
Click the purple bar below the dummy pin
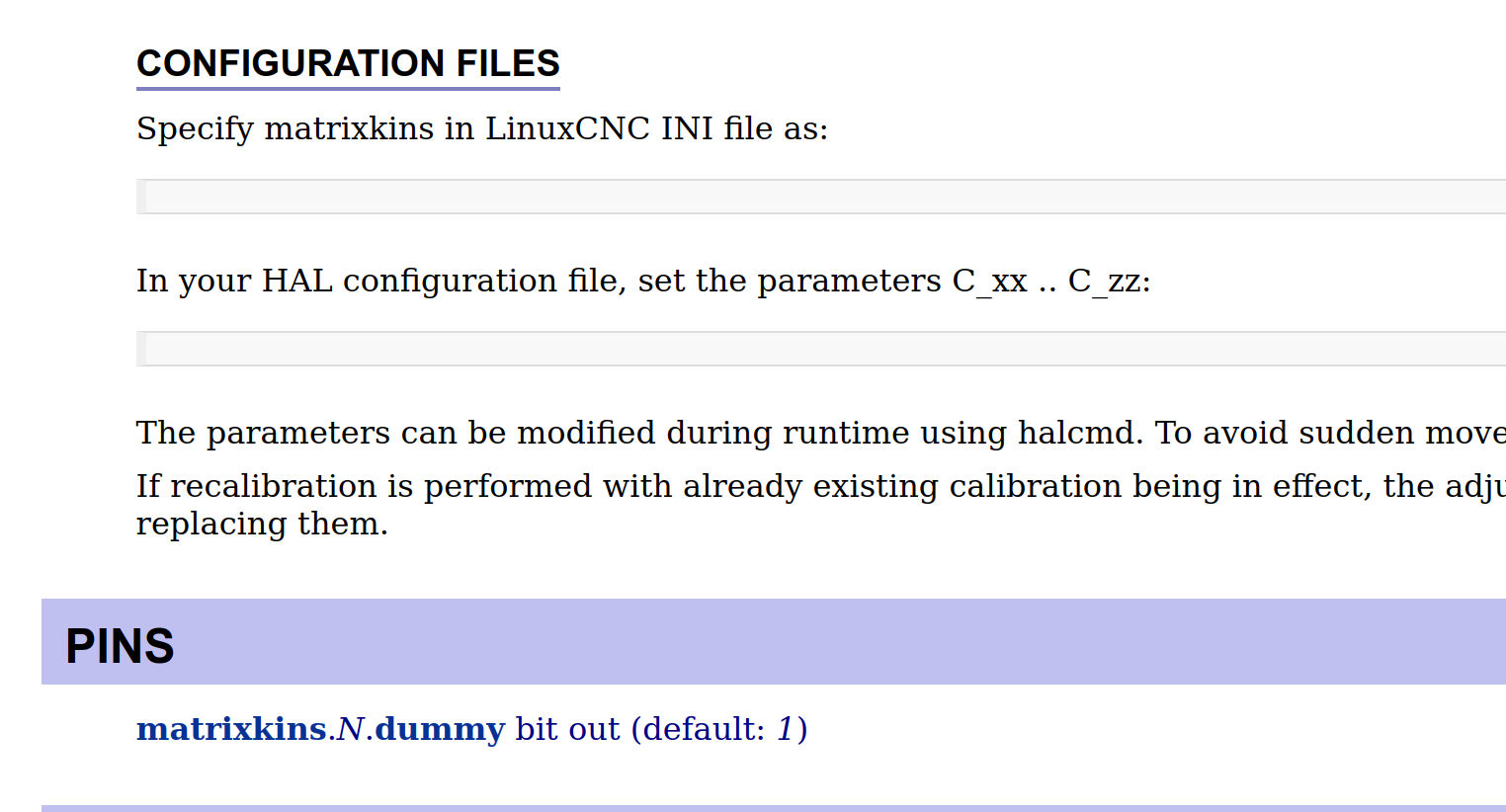[771, 808]
